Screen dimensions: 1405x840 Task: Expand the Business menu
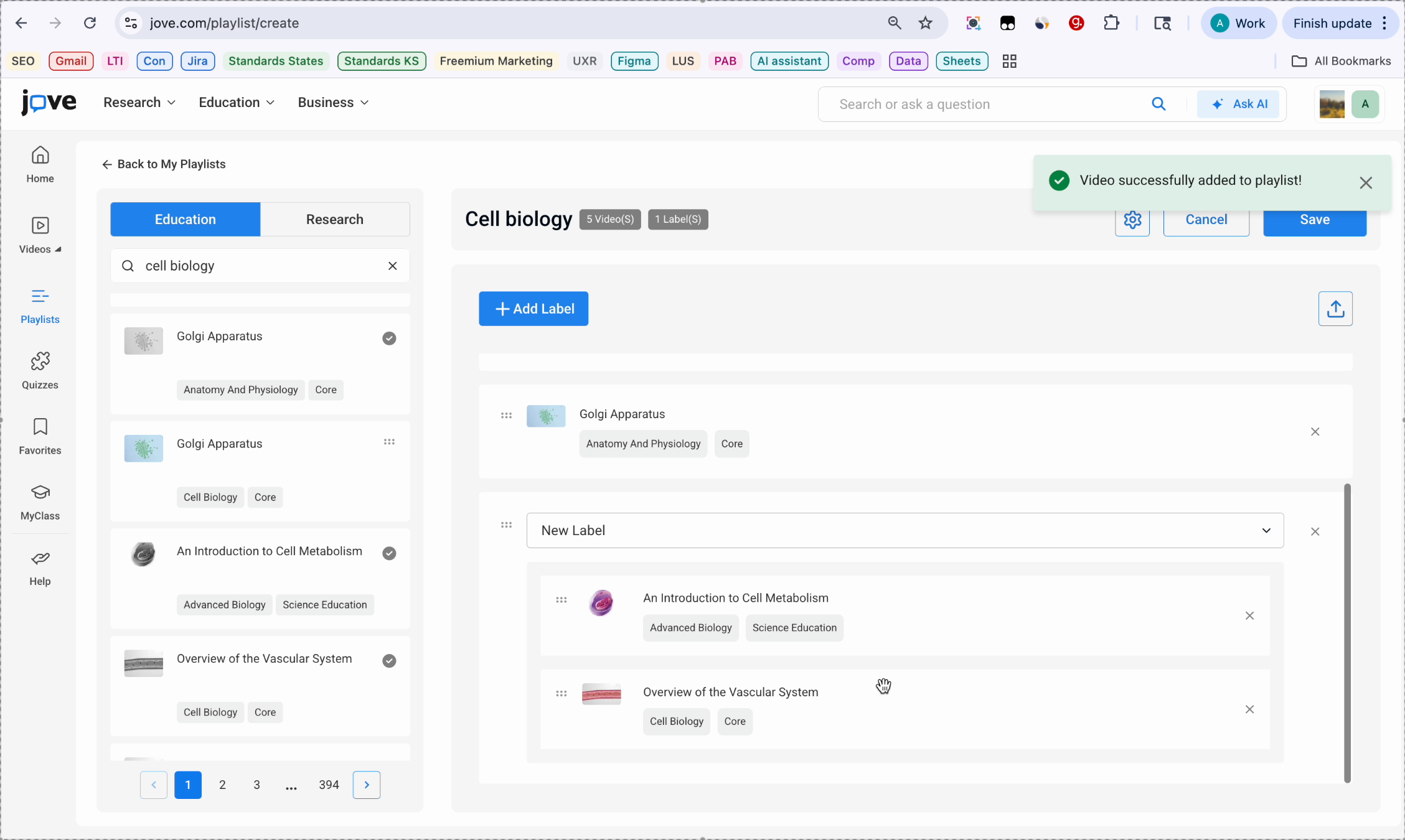click(x=333, y=103)
